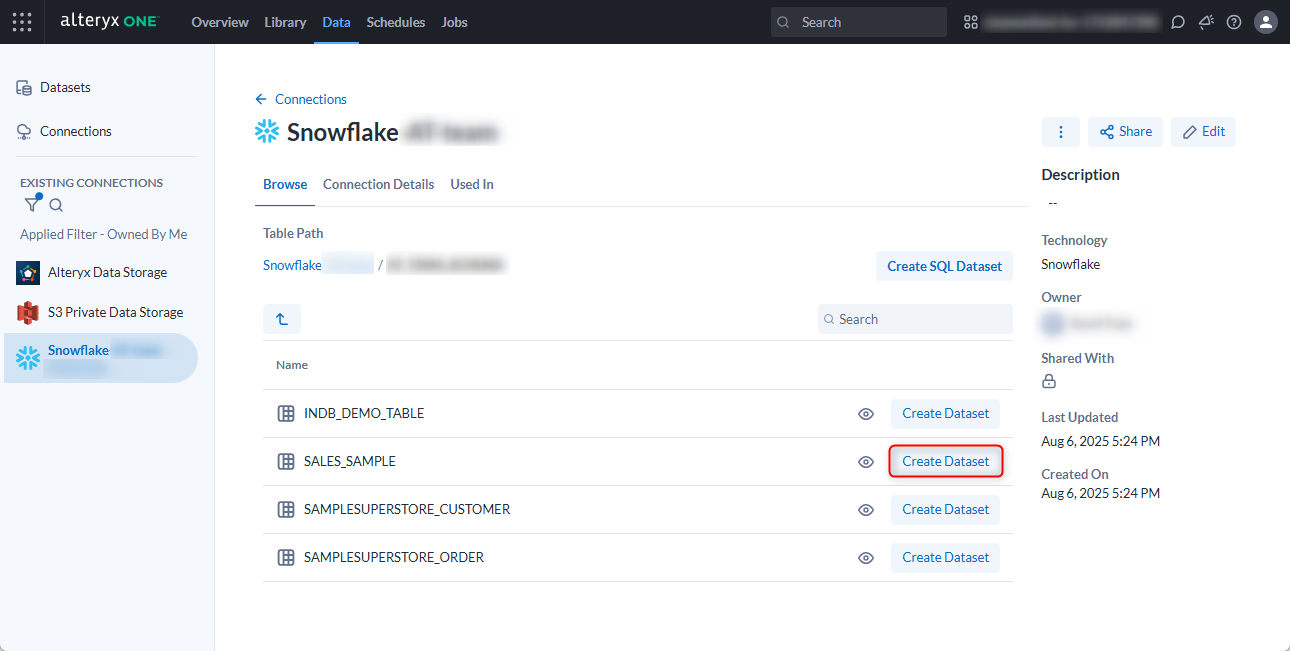Create Dataset for INDB_DEMO_TABLE

point(945,414)
